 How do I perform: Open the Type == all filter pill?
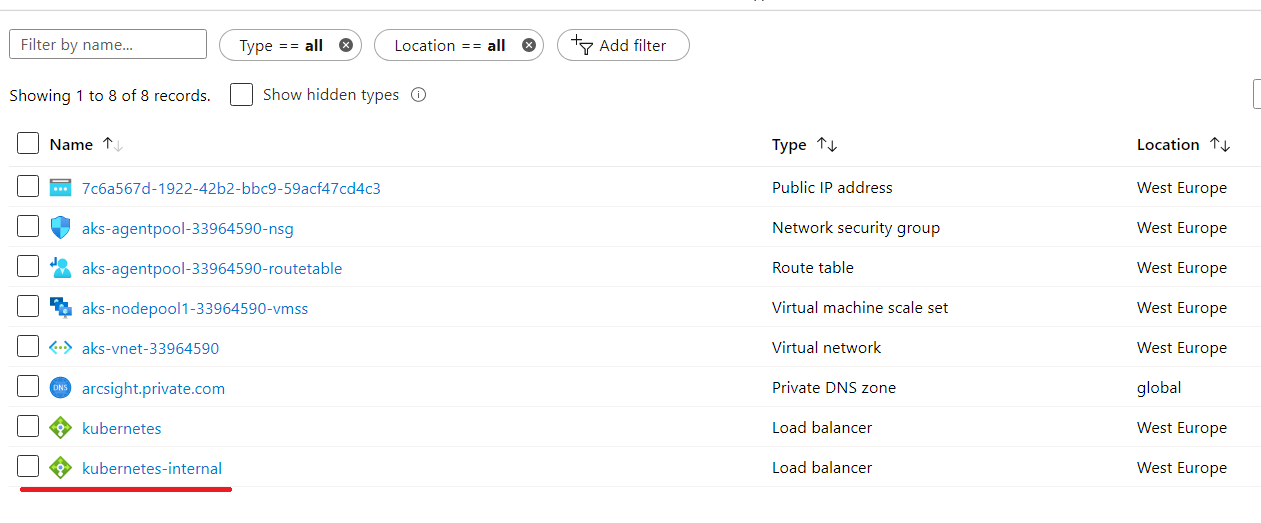pyautogui.click(x=281, y=45)
